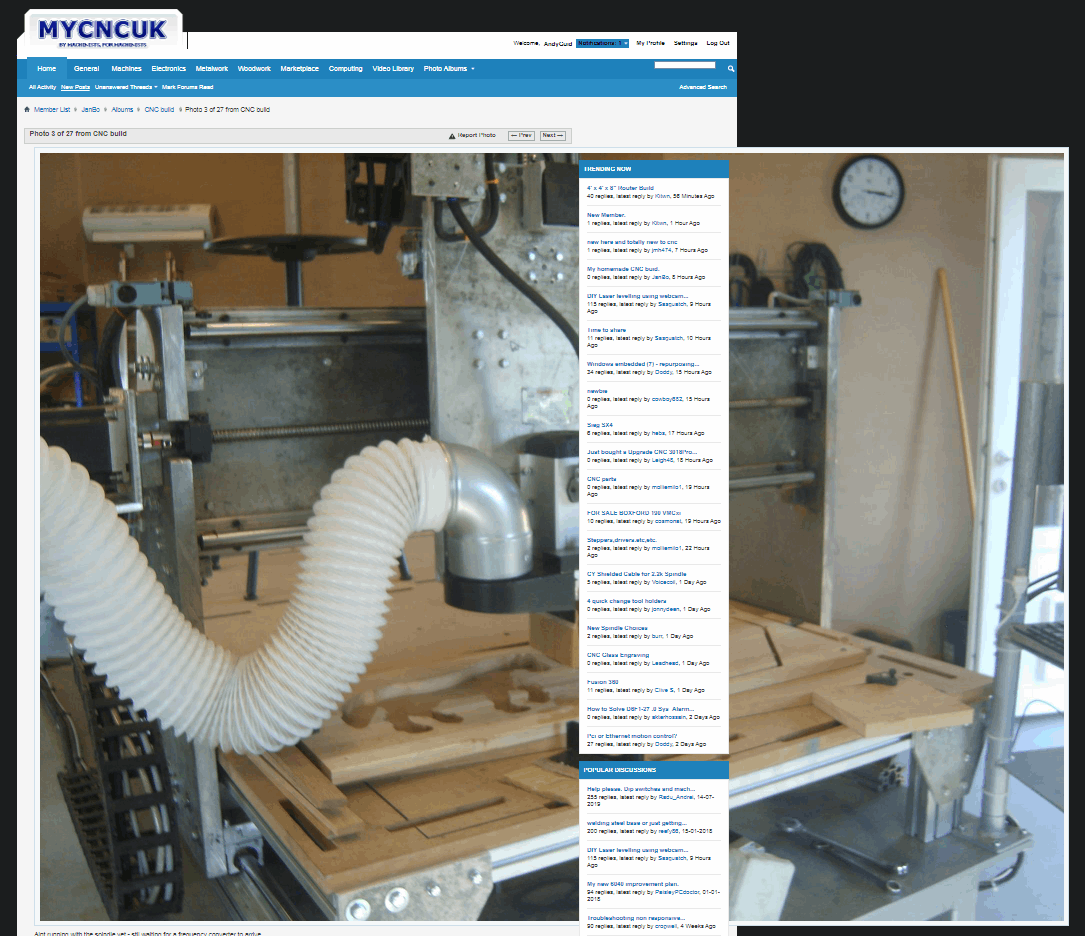The image size is (1085, 936).
Task: Click the New Posts link
Action: pos(75,88)
